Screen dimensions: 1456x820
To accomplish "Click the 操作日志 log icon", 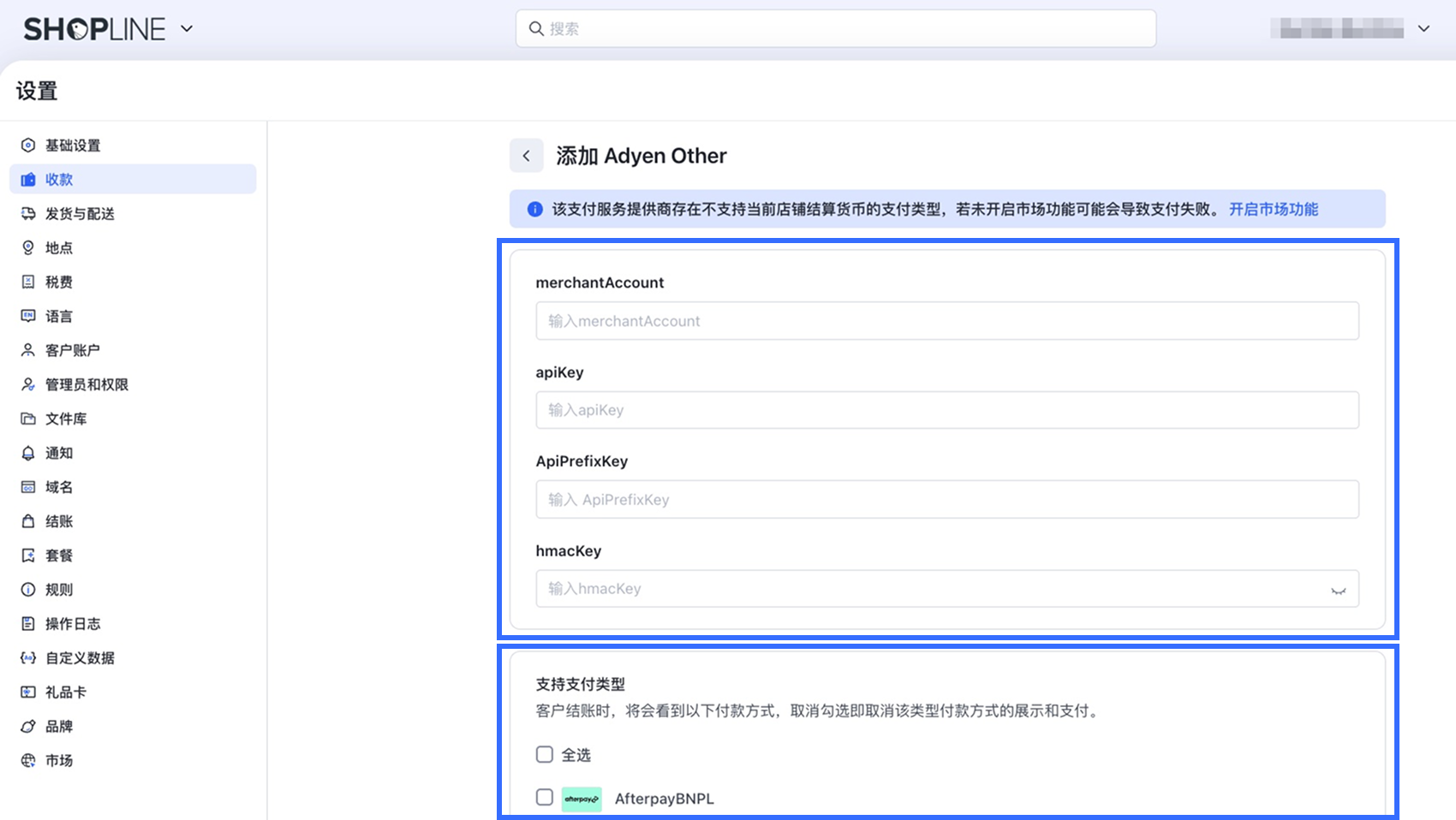I will 28,624.
